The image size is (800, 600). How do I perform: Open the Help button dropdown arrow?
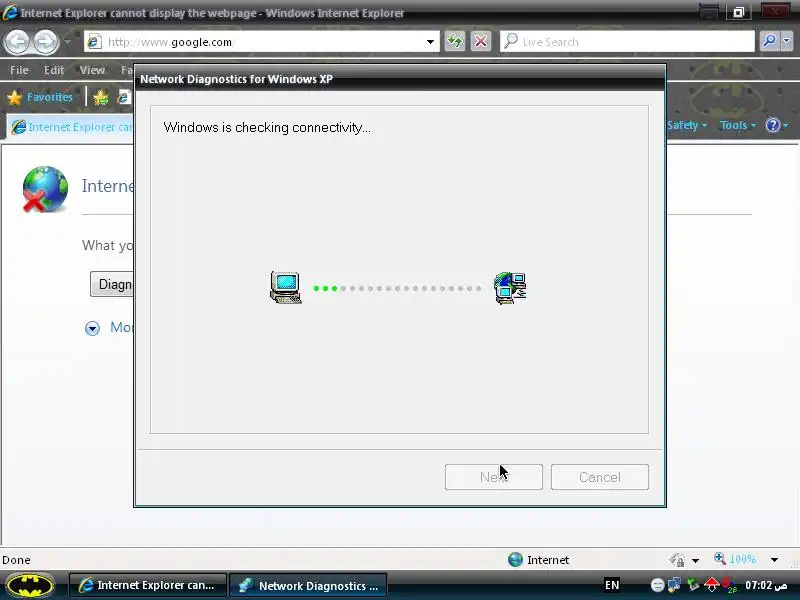786,126
